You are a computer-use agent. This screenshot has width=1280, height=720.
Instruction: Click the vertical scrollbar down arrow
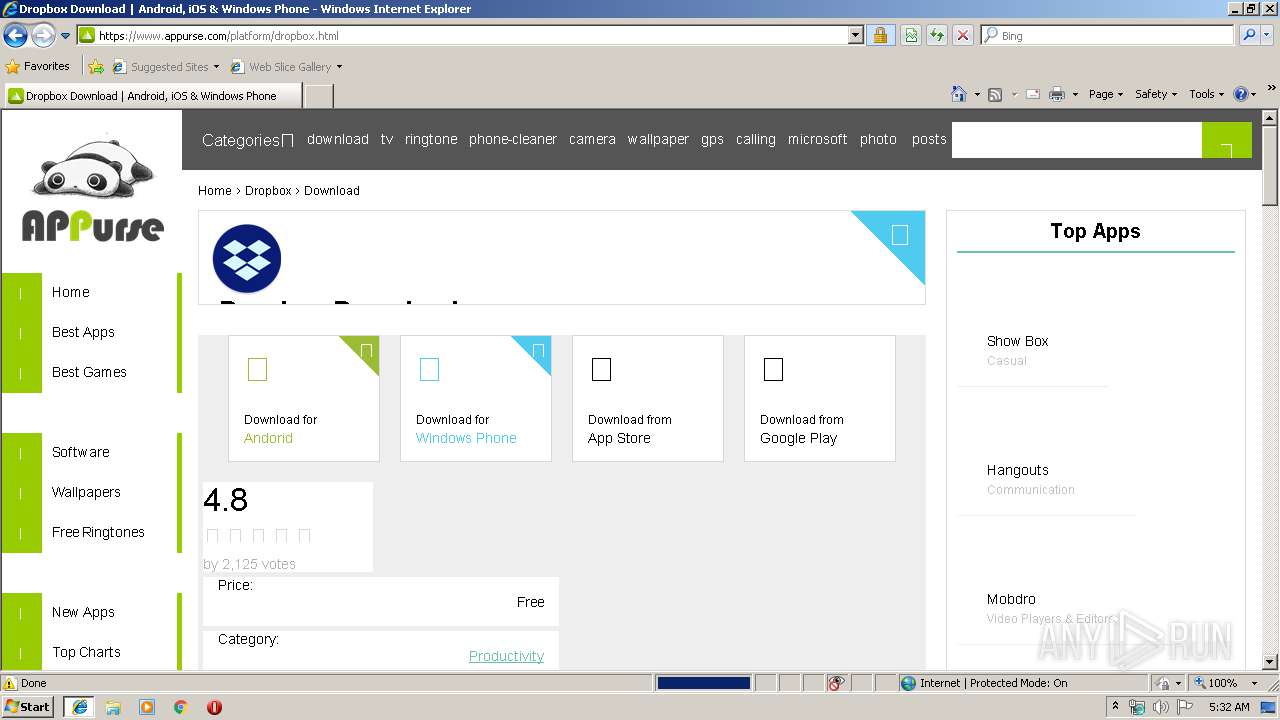pyautogui.click(x=1270, y=662)
